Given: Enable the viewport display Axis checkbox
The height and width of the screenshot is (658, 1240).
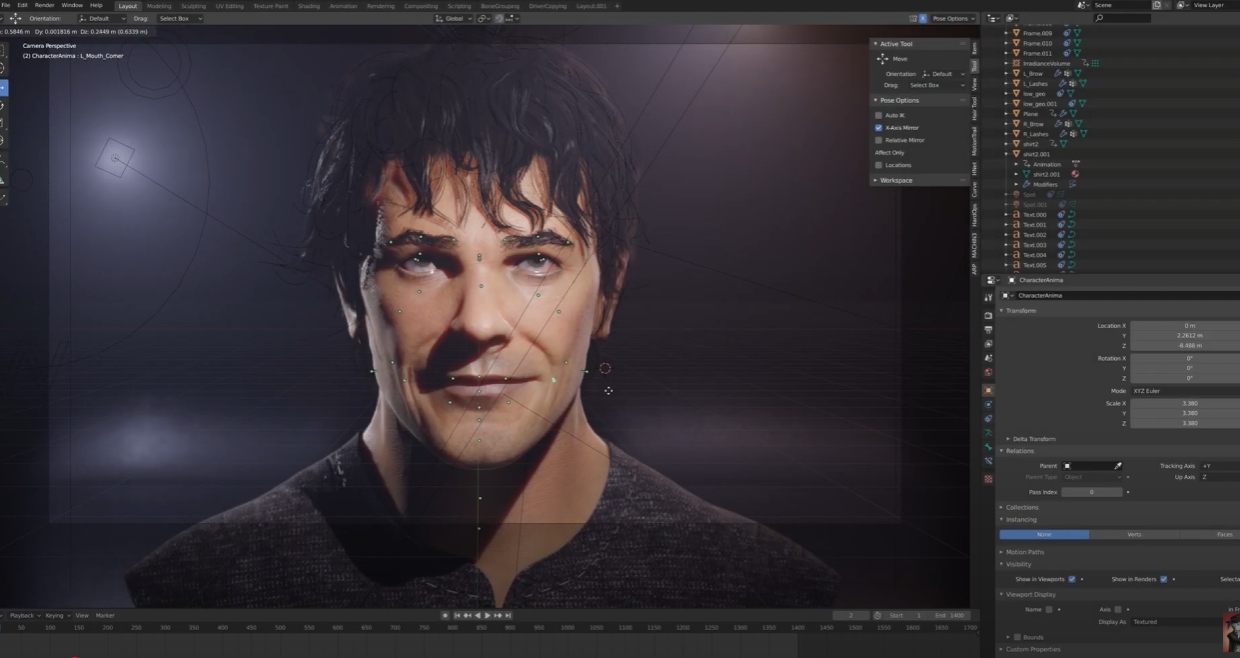Looking at the screenshot, I should tap(1118, 609).
